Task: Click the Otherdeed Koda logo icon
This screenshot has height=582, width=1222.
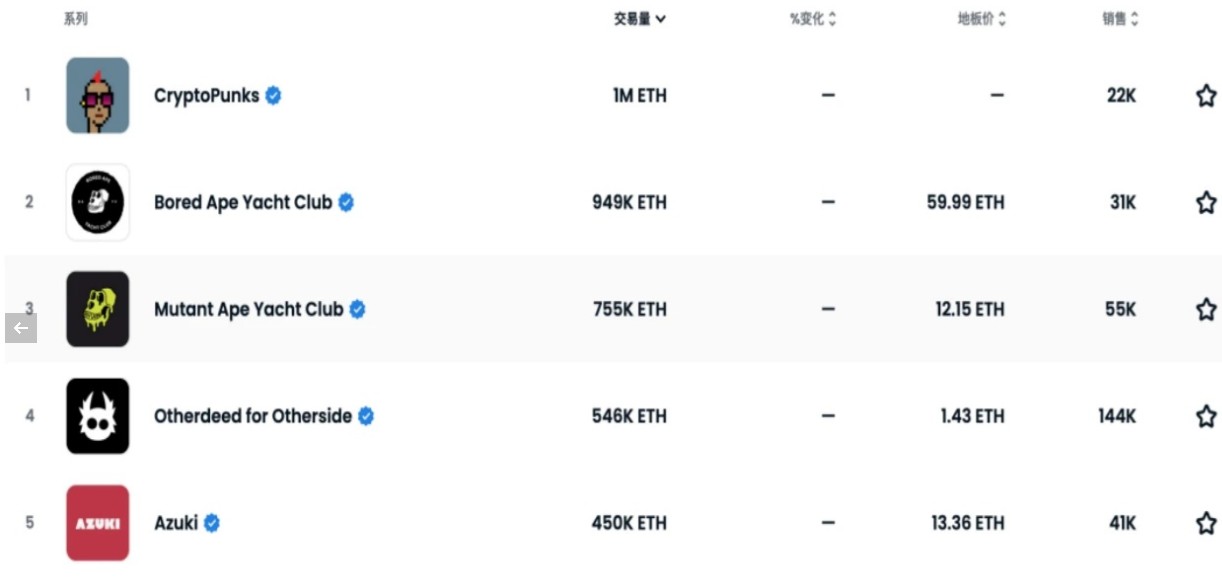Action: [98, 416]
